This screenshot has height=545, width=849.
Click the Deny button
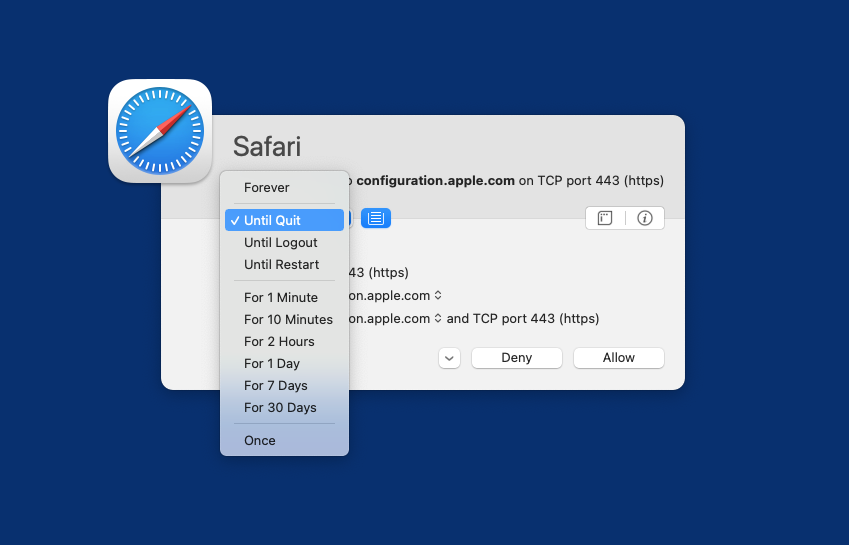click(517, 358)
